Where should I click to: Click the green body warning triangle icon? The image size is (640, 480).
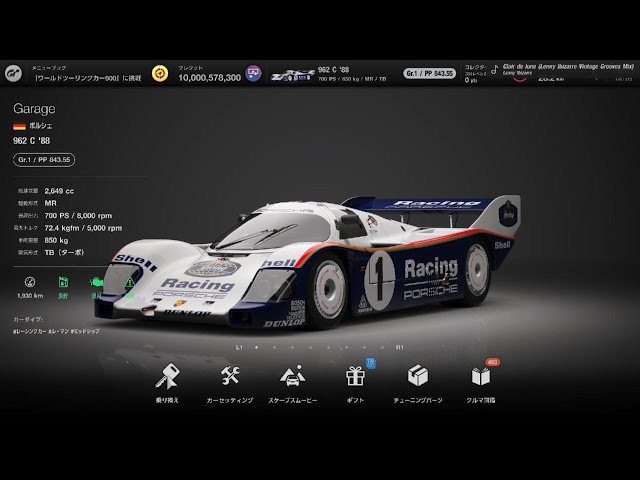pos(129,282)
